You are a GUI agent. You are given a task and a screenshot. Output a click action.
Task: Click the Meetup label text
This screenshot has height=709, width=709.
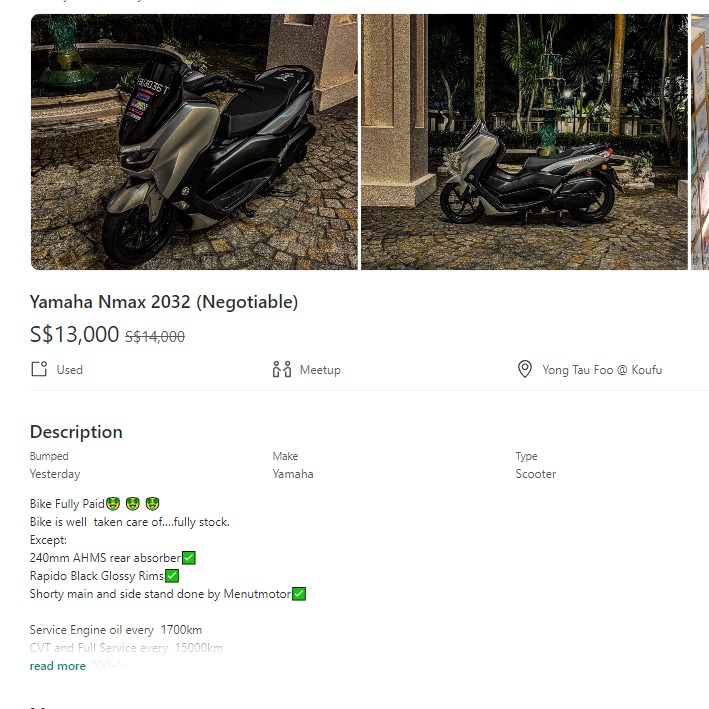click(320, 369)
